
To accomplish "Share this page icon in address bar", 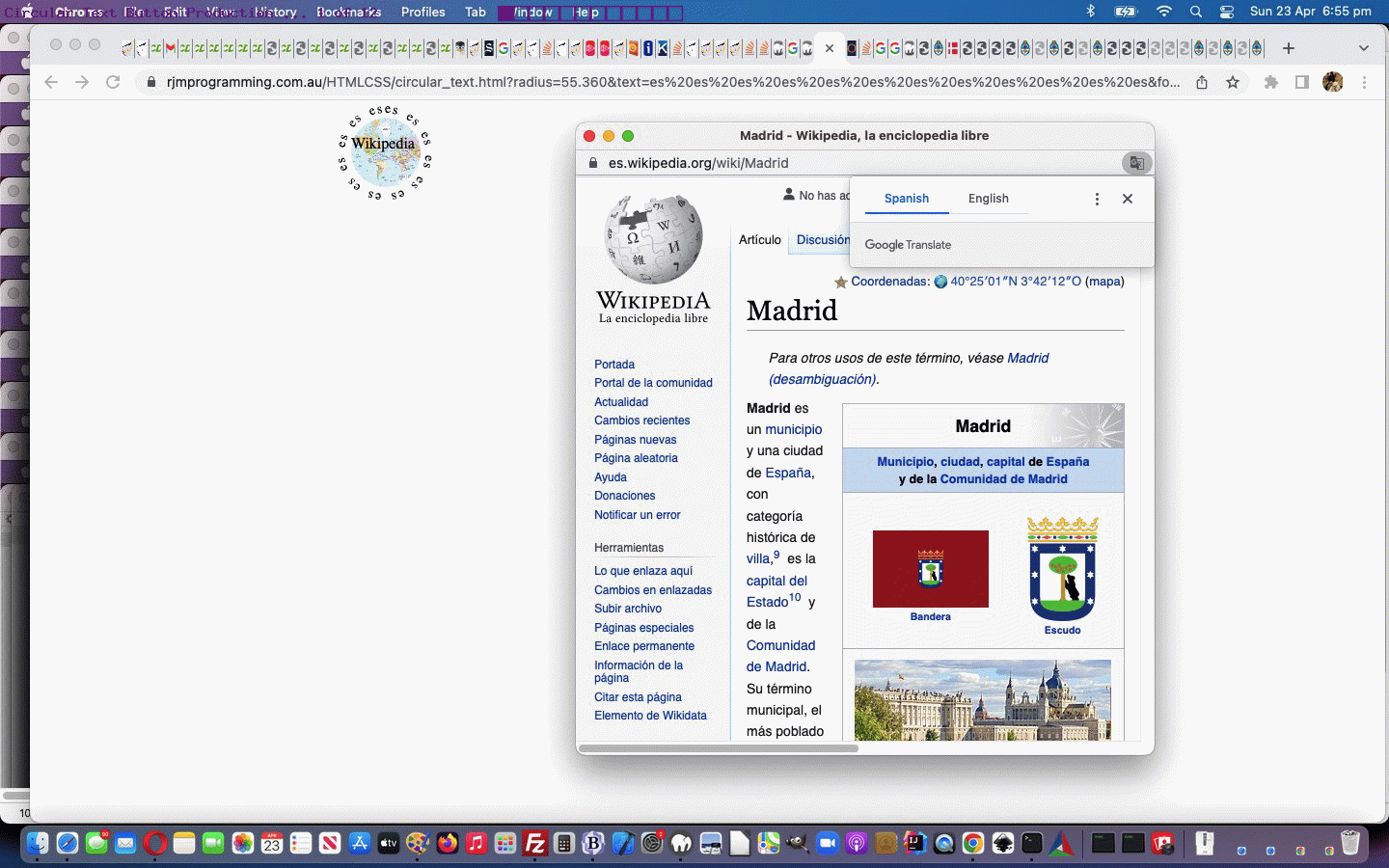I will pyautogui.click(x=1202, y=82).
